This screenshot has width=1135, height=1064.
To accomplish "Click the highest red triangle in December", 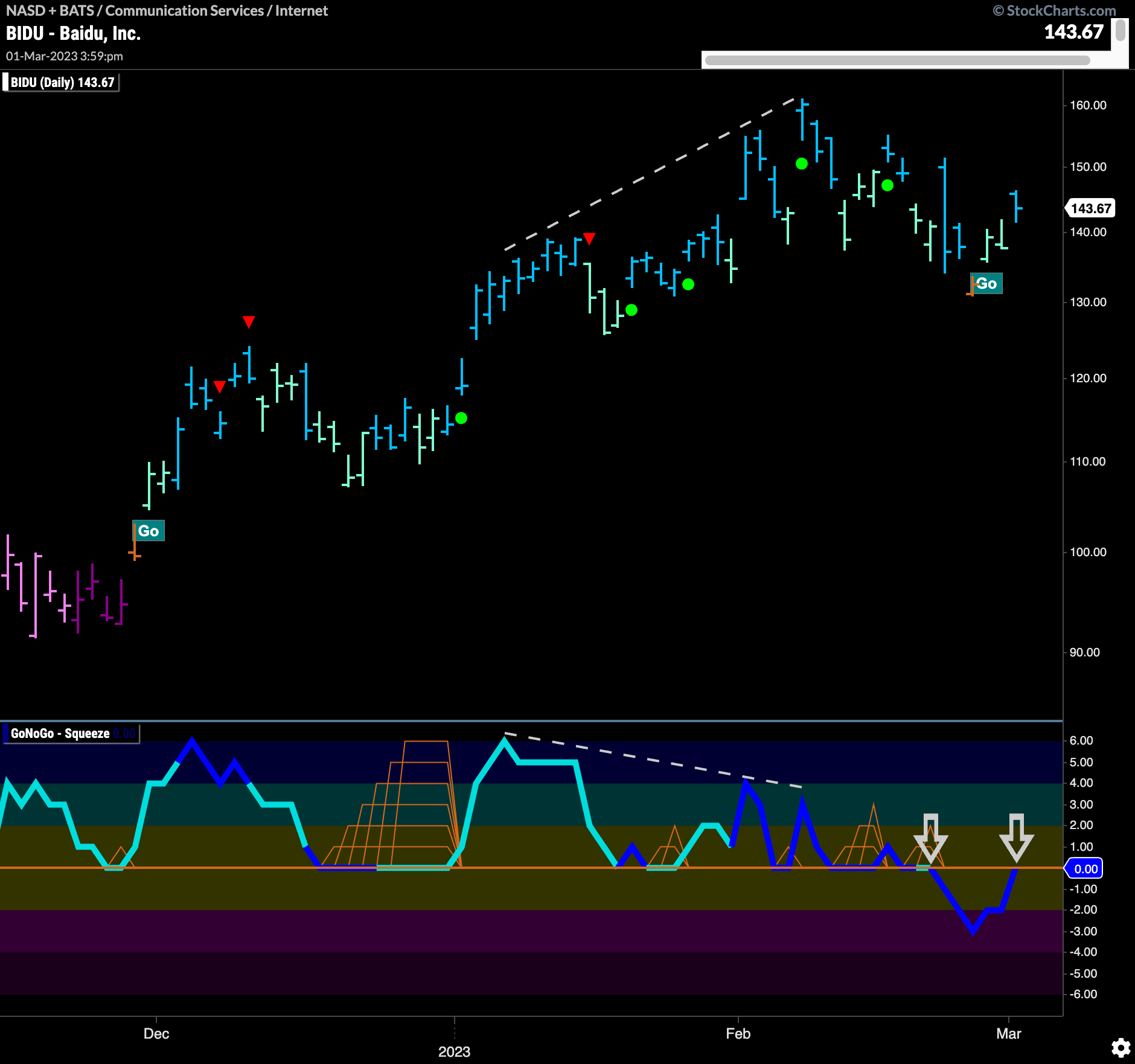I will point(249,321).
